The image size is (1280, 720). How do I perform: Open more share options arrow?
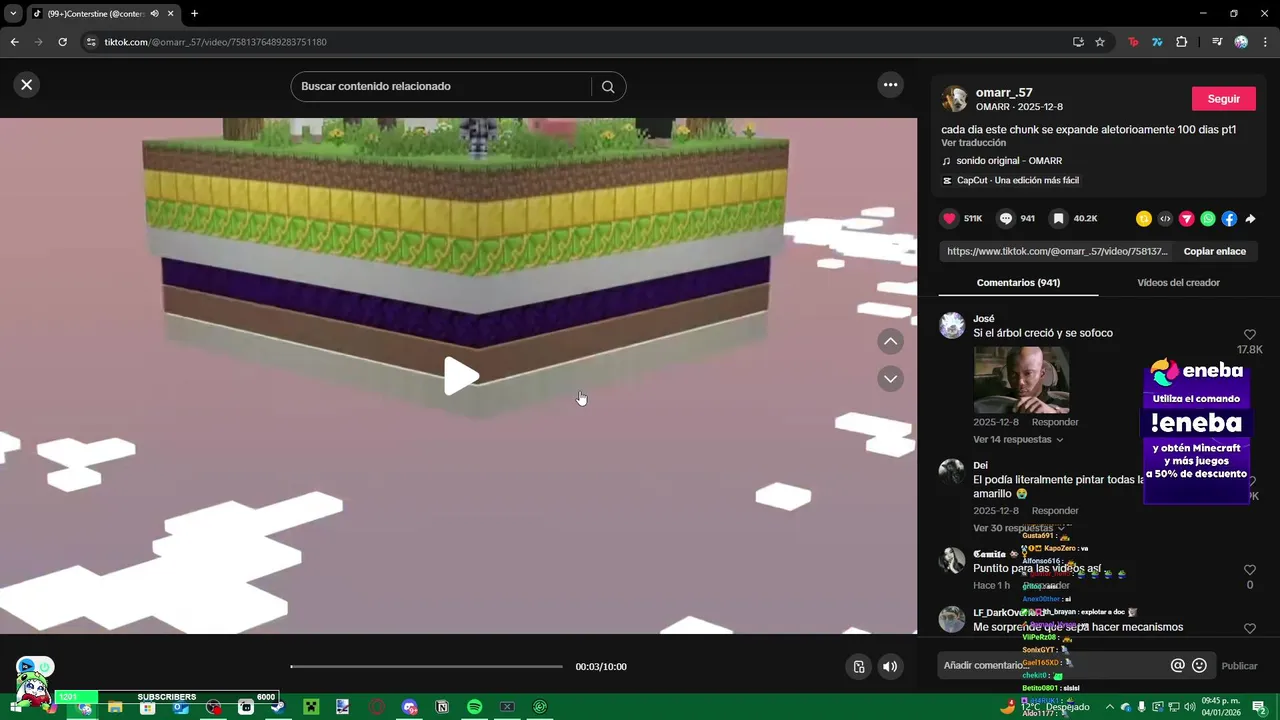tap(1250, 218)
